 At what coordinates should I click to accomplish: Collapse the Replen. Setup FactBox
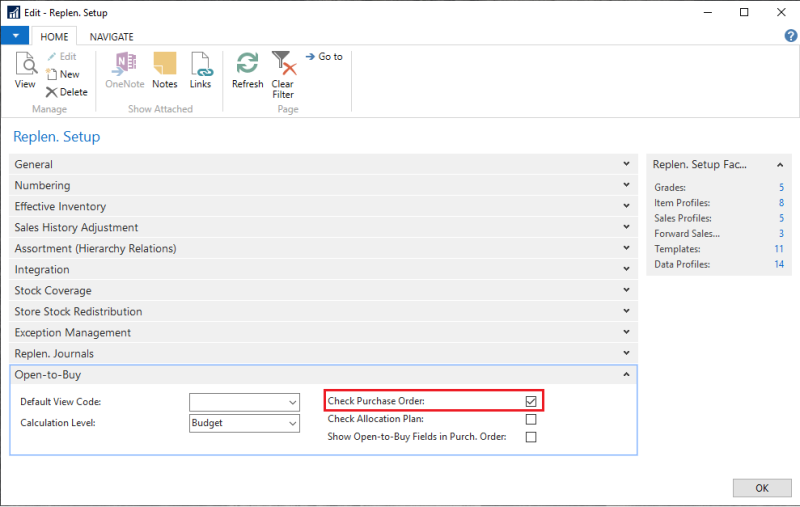pos(780,165)
